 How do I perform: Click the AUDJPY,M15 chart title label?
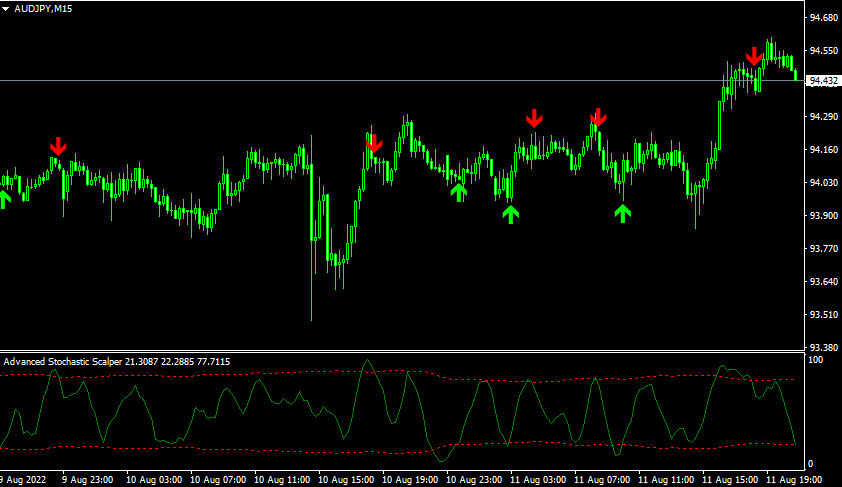(x=43, y=9)
